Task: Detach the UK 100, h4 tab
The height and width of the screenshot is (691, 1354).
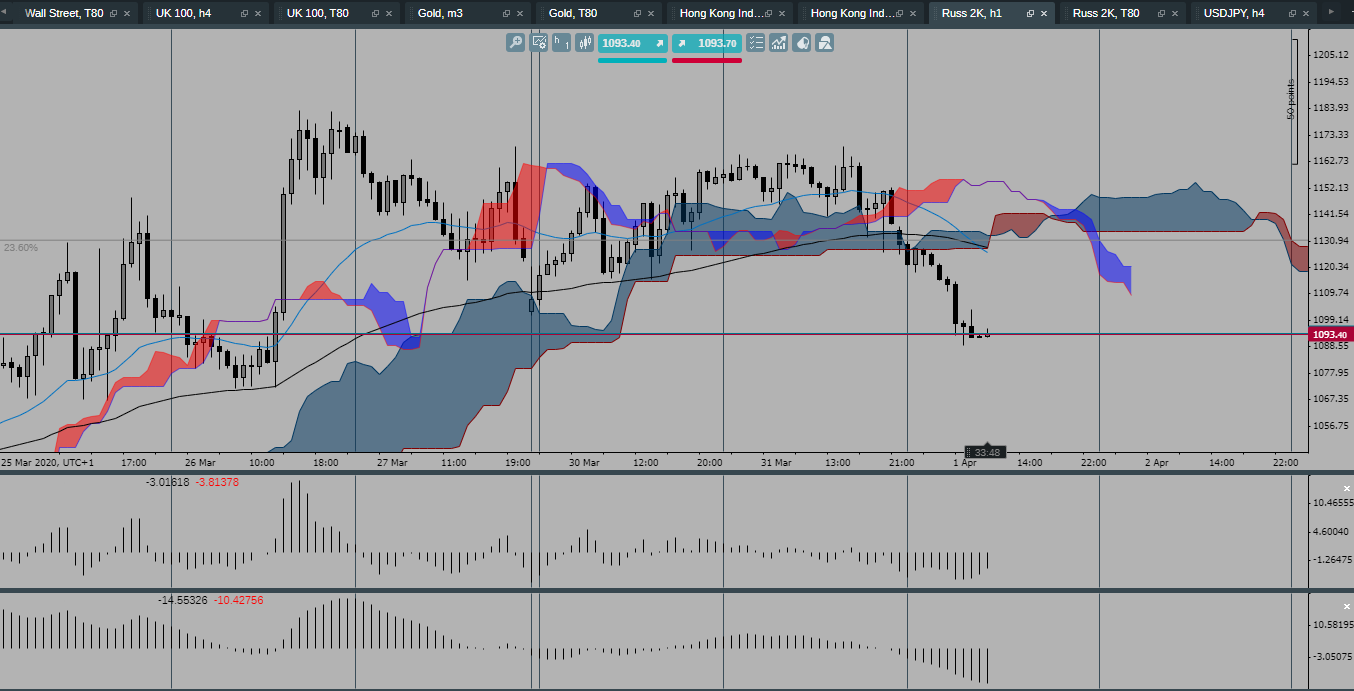Action: tap(244, 14)
